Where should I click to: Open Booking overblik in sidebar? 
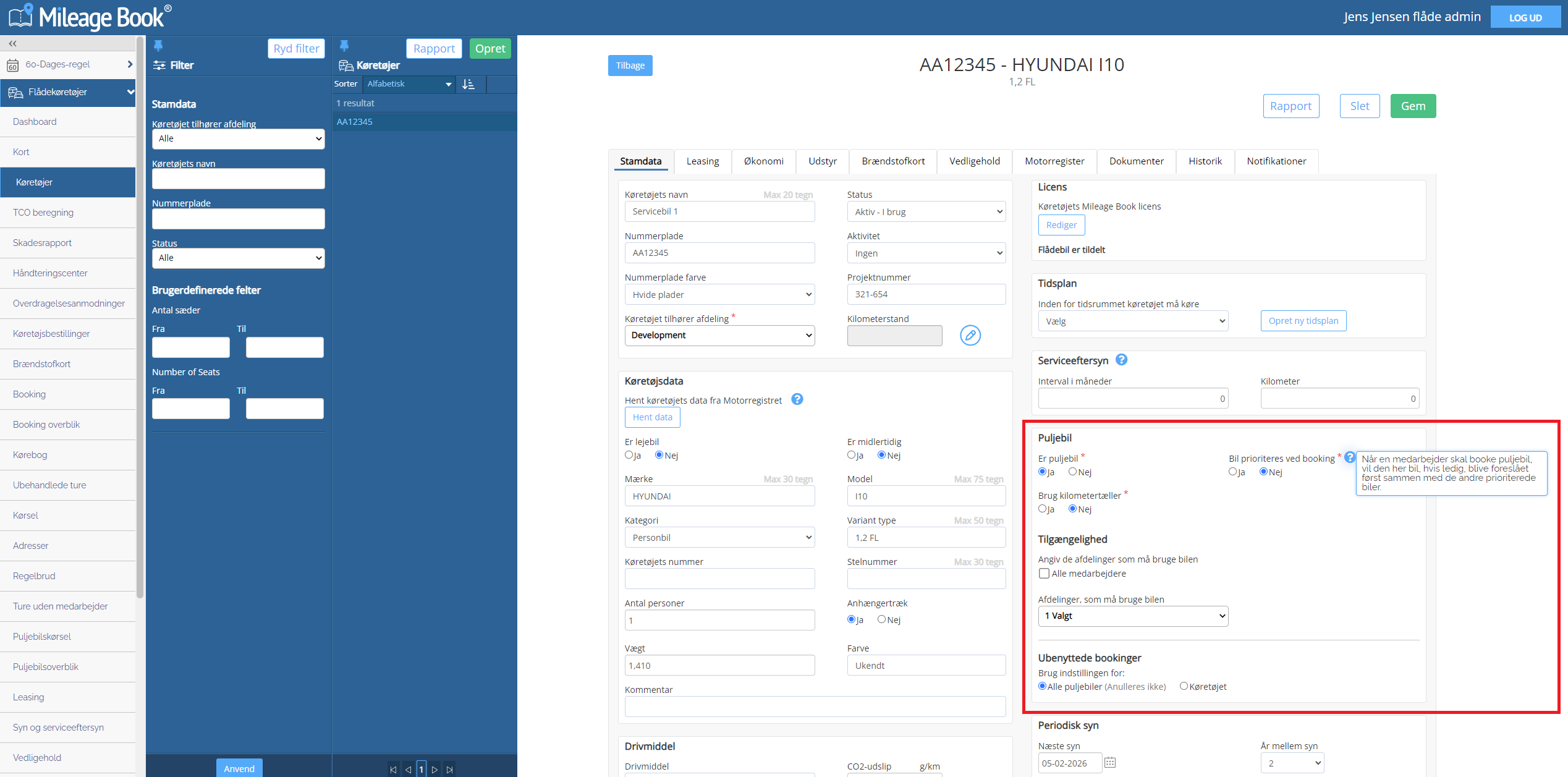(x=68, y=425)
